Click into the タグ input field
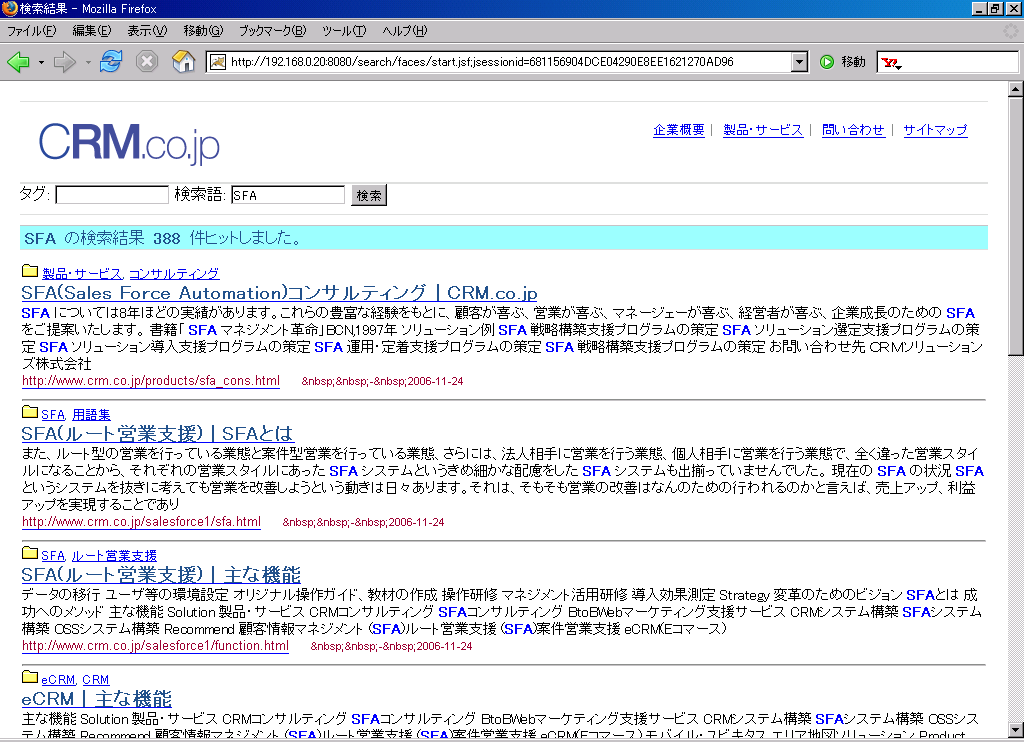1024x742 pixels. (112, 195)
